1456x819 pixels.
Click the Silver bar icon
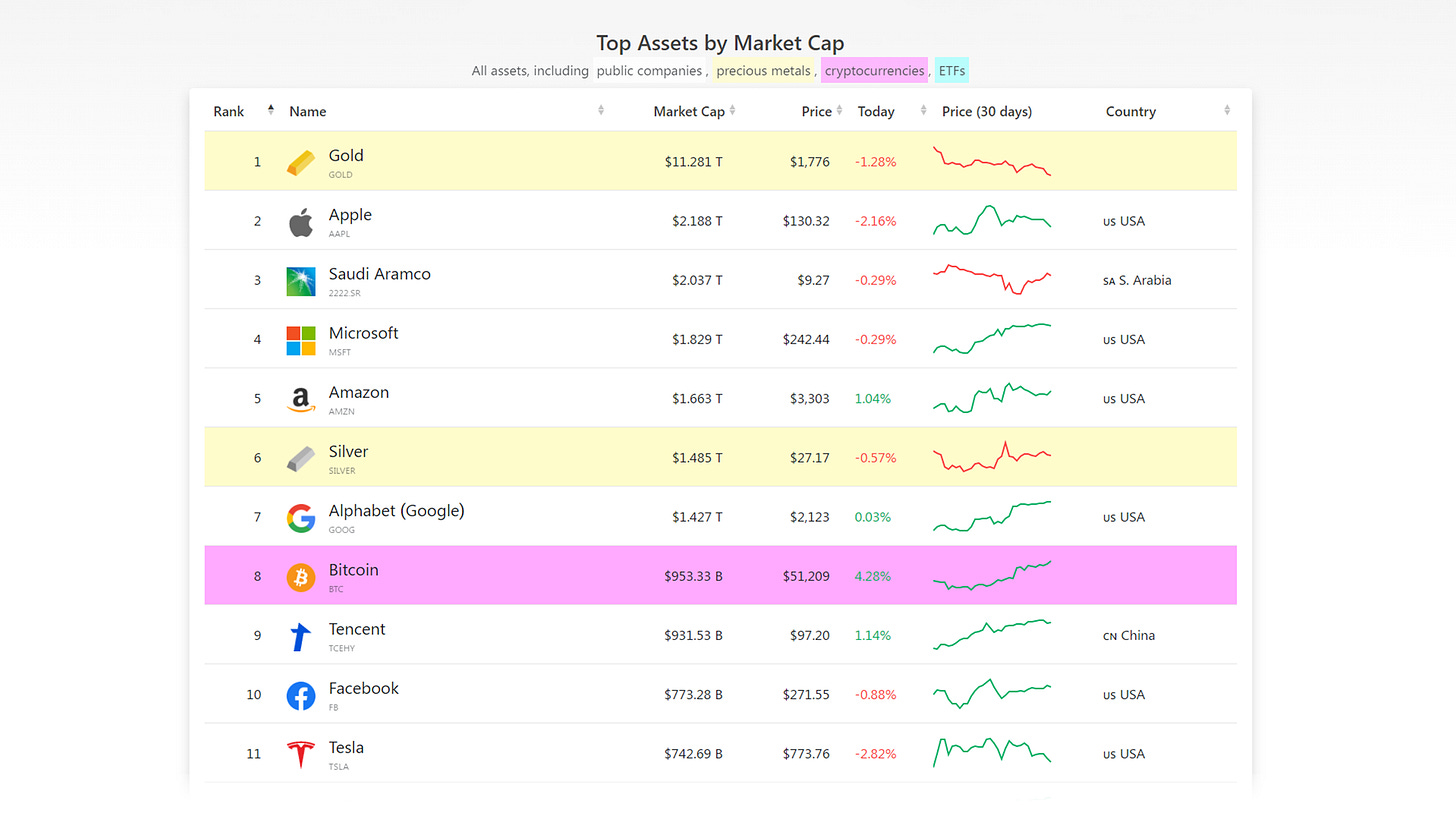300,459
